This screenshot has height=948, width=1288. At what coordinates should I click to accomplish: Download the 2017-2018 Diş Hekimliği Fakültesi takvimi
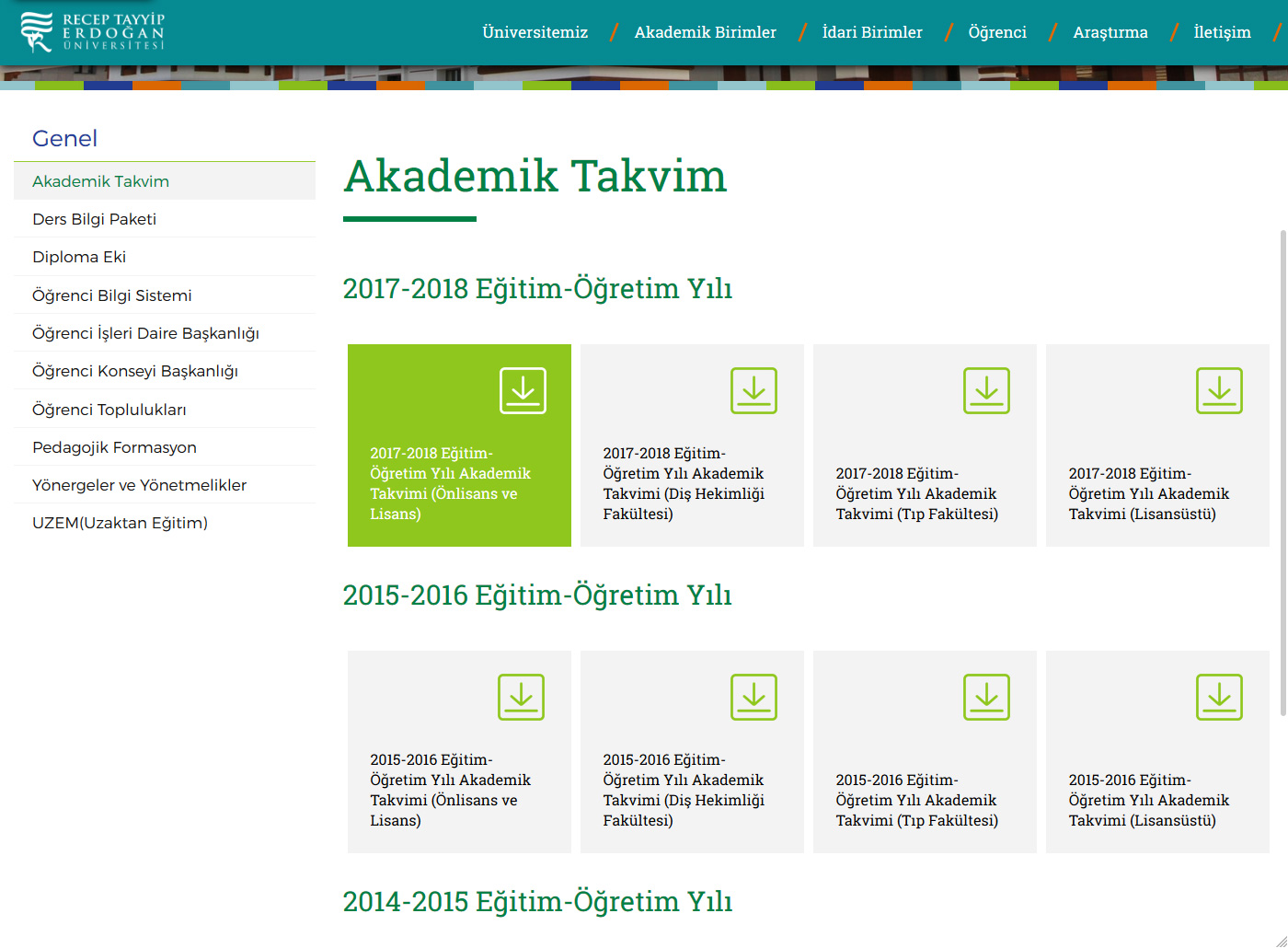(691, 445)
